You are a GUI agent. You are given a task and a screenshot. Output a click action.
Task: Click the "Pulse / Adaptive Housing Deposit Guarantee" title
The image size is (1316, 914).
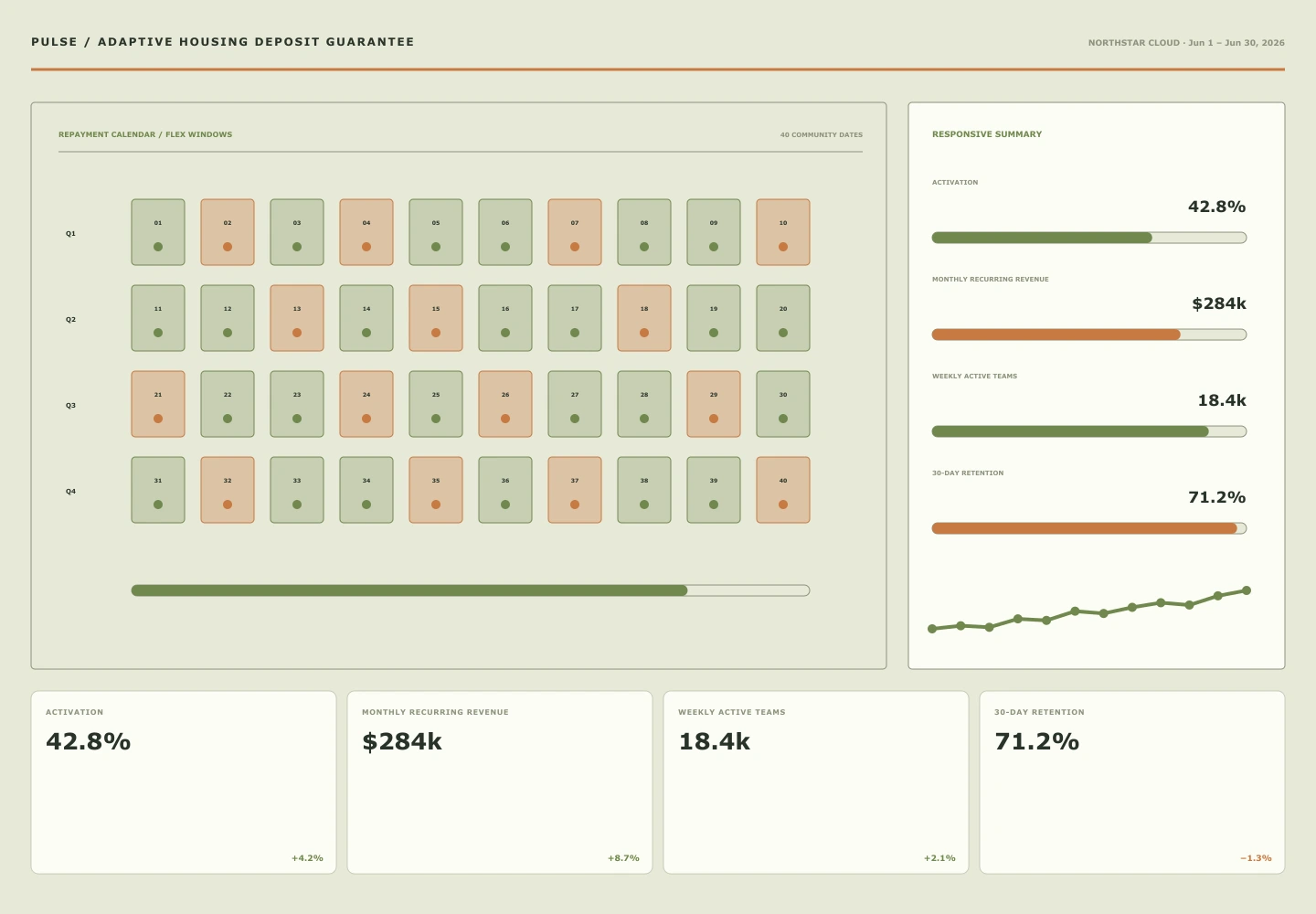tap(223, 42)
